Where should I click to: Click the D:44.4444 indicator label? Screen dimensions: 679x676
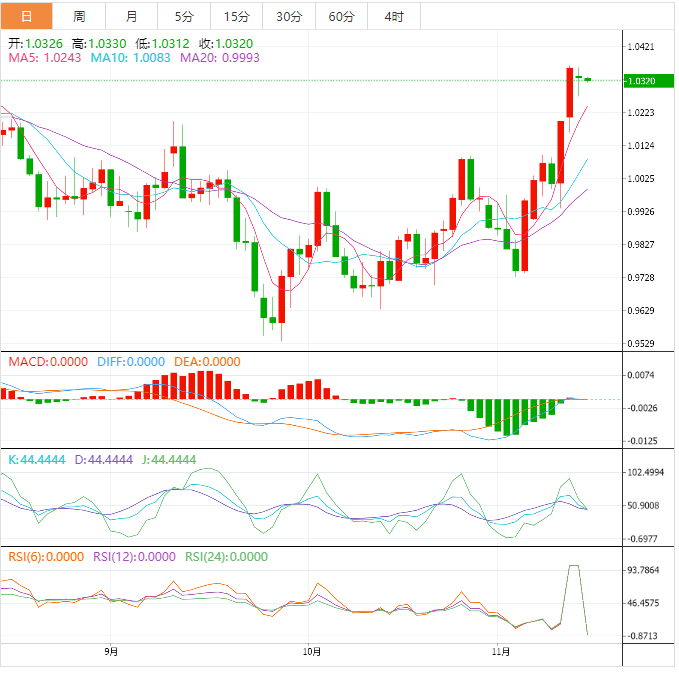tap(103, 460)
